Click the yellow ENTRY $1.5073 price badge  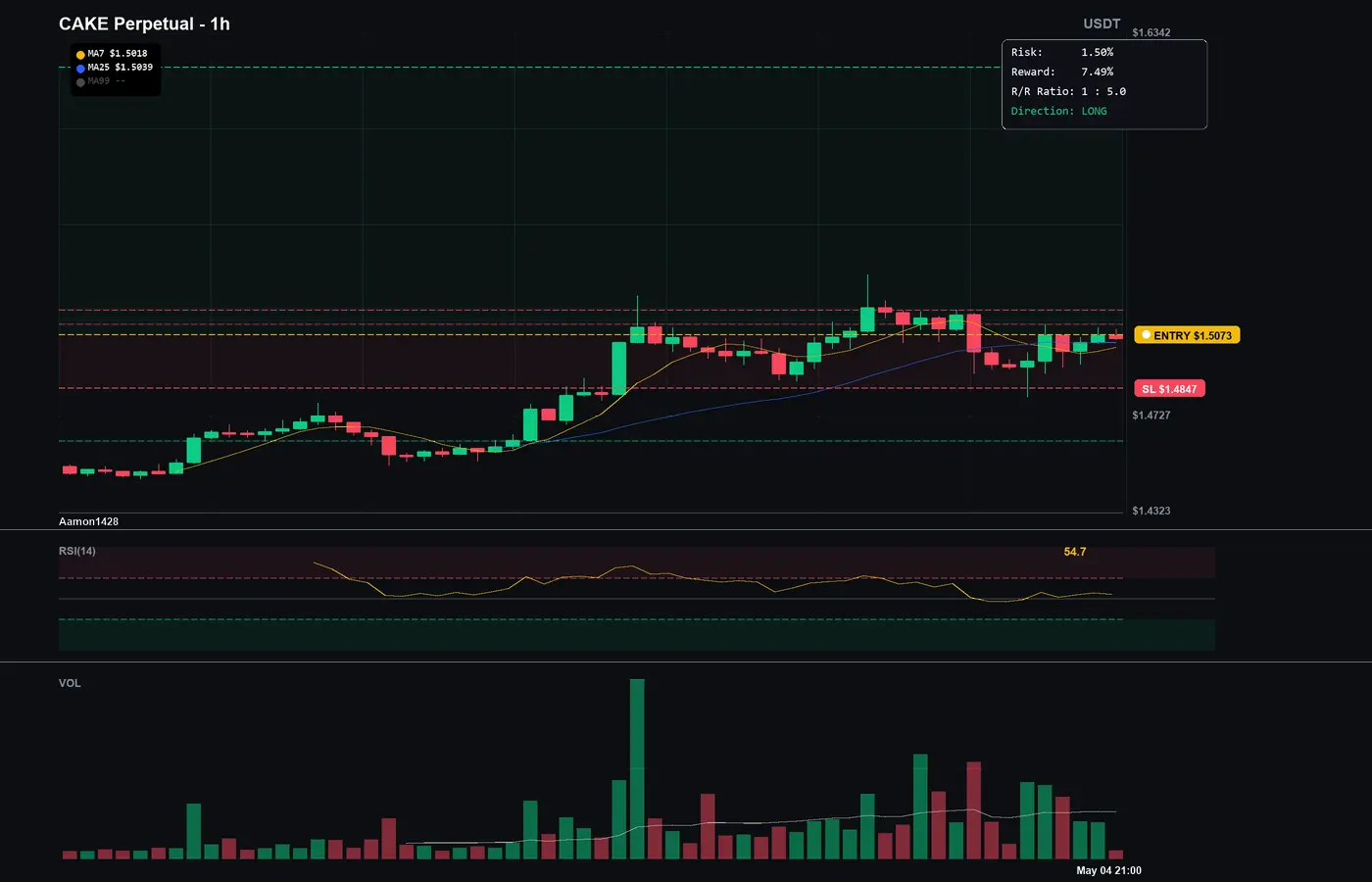click(x=1187, y=335)
